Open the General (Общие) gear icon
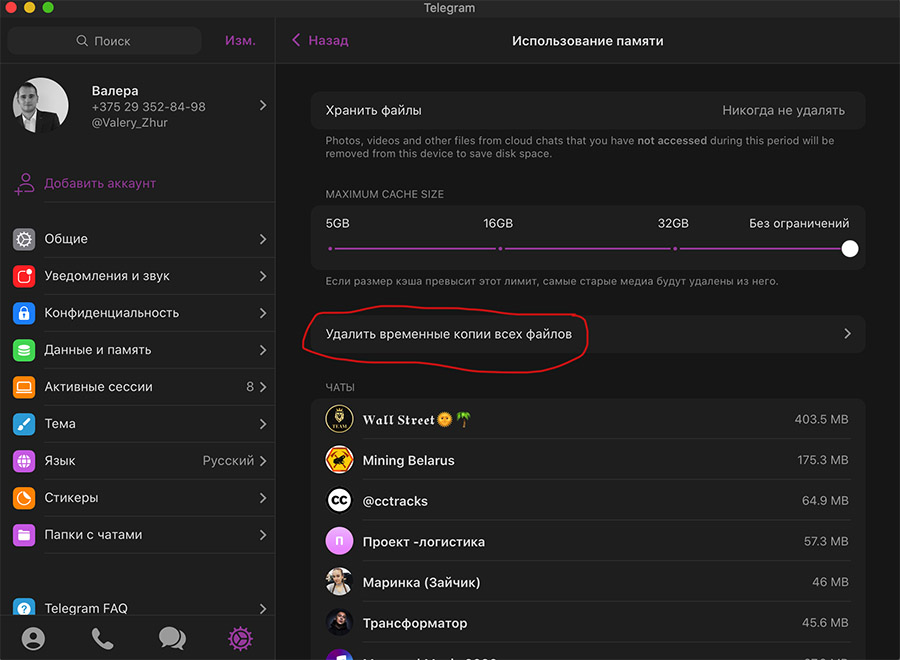 [24, 239]
